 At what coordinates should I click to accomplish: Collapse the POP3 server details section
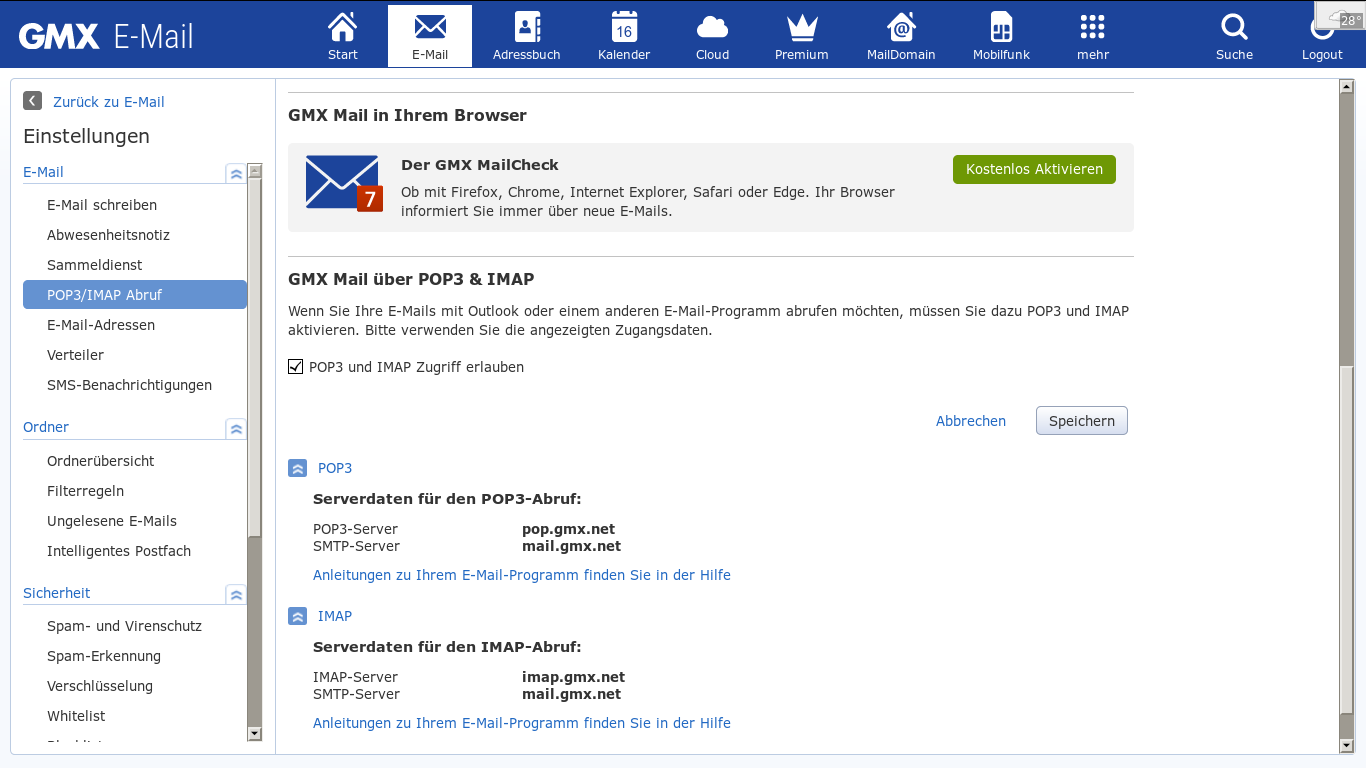point(297,468)
